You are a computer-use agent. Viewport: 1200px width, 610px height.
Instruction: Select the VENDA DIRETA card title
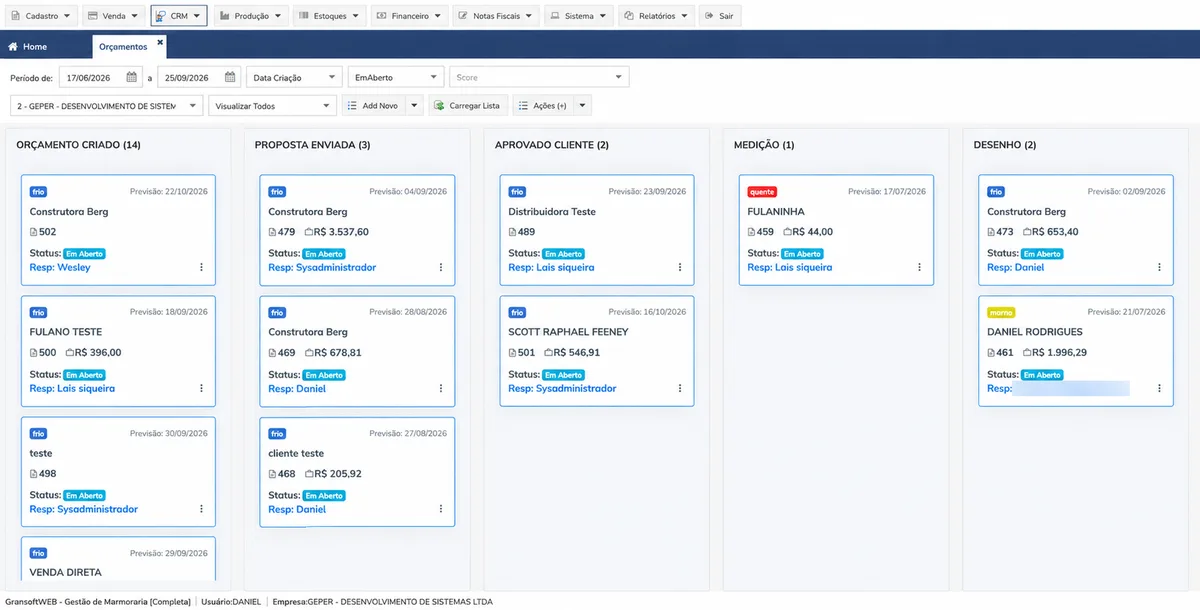(65, 573)
